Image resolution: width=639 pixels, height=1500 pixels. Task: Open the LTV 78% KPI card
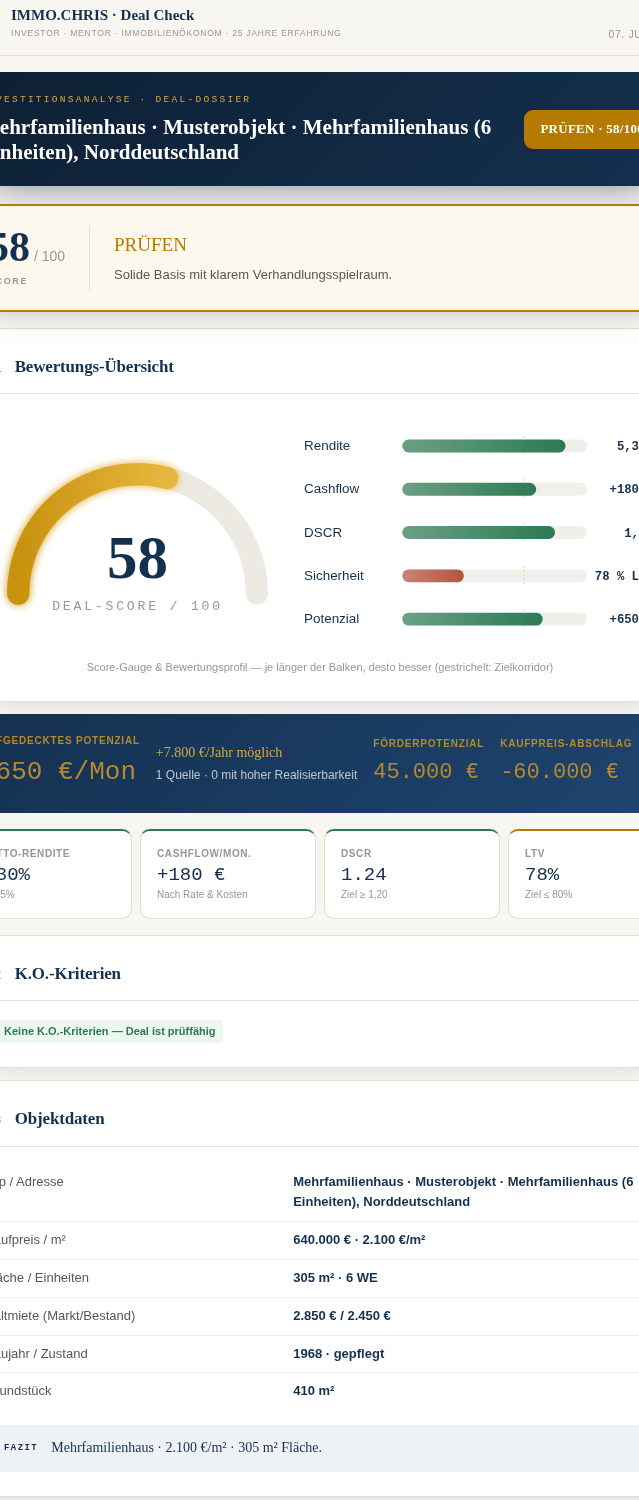click(574, 874)
